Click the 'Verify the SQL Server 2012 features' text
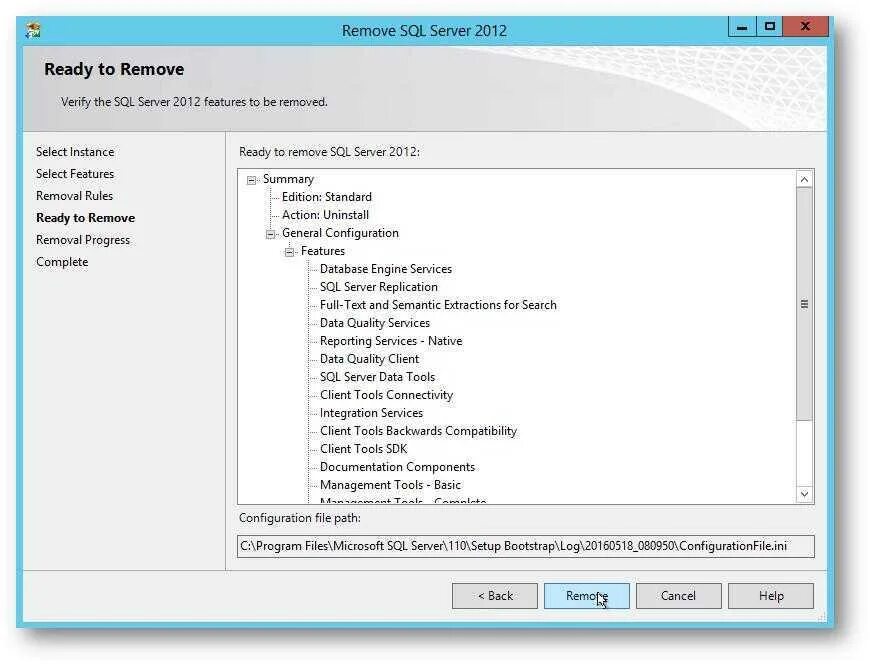This screenshot has height=664, width=870. tap(194, 102)
